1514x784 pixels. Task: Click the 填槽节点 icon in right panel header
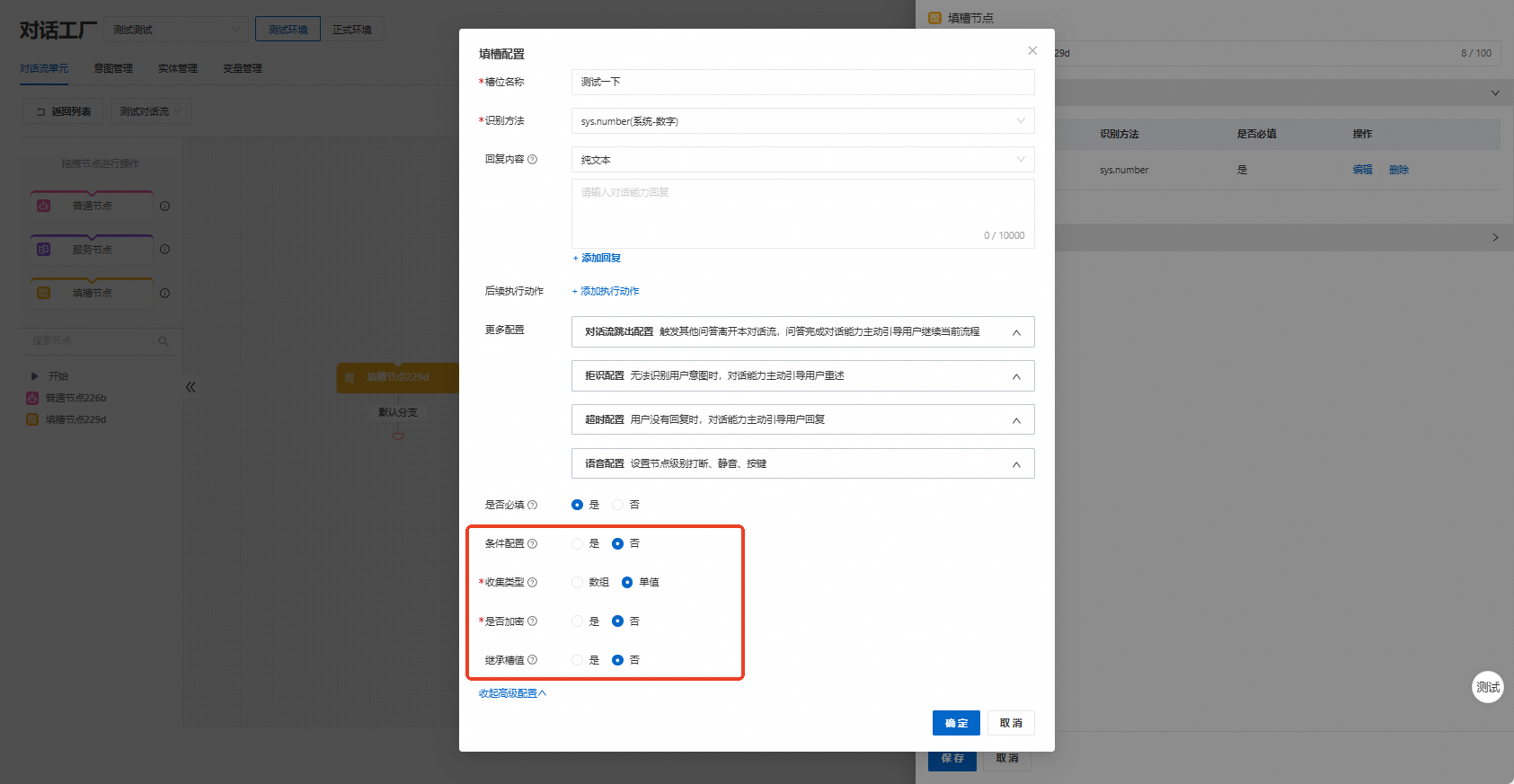(x=934, y=18)
